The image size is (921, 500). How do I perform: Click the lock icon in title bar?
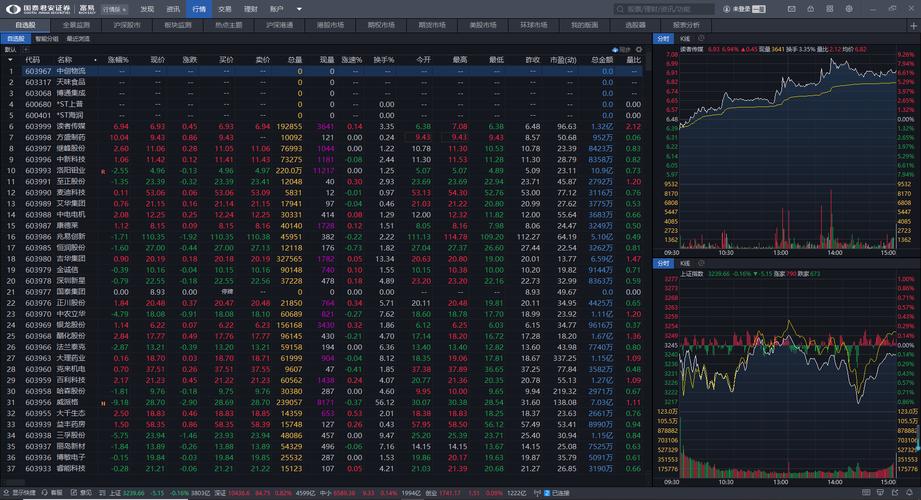tap(811, 9)
